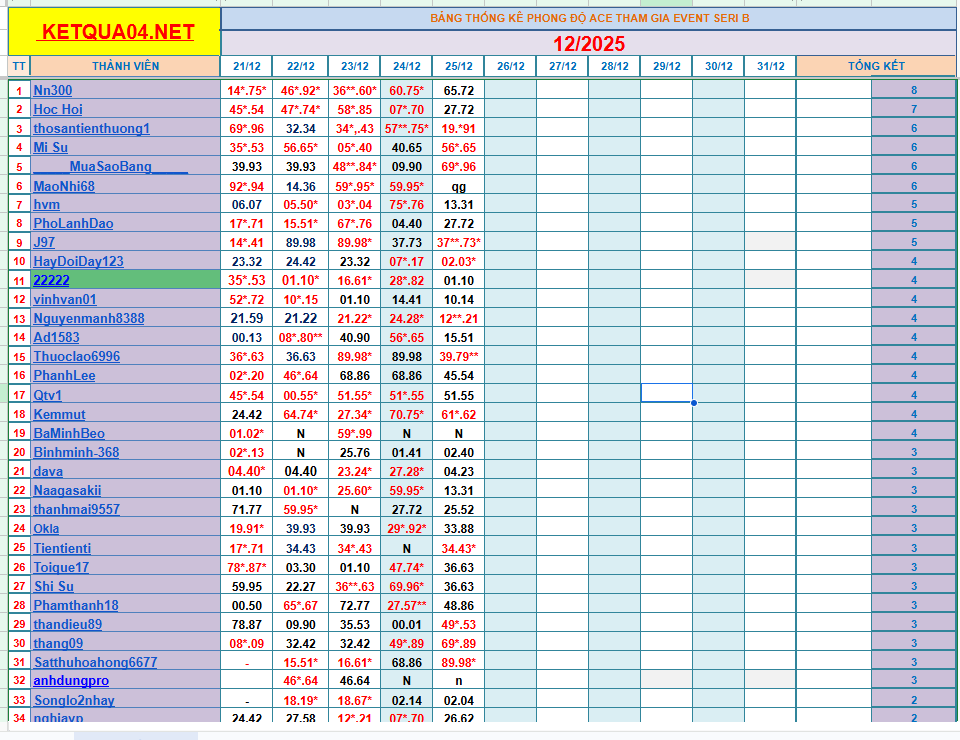Image resolution: width=960 pixels, height=740 pixels.
Task: Select the TỔNG KẾT header cell
Action: click(876, 66)
